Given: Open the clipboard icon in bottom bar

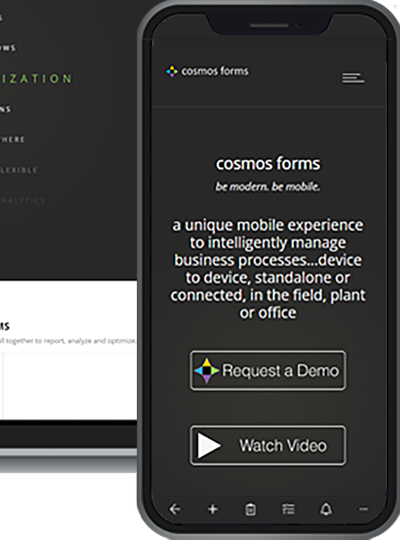Looking at the screenshot, I should click(x=250, y=509).
